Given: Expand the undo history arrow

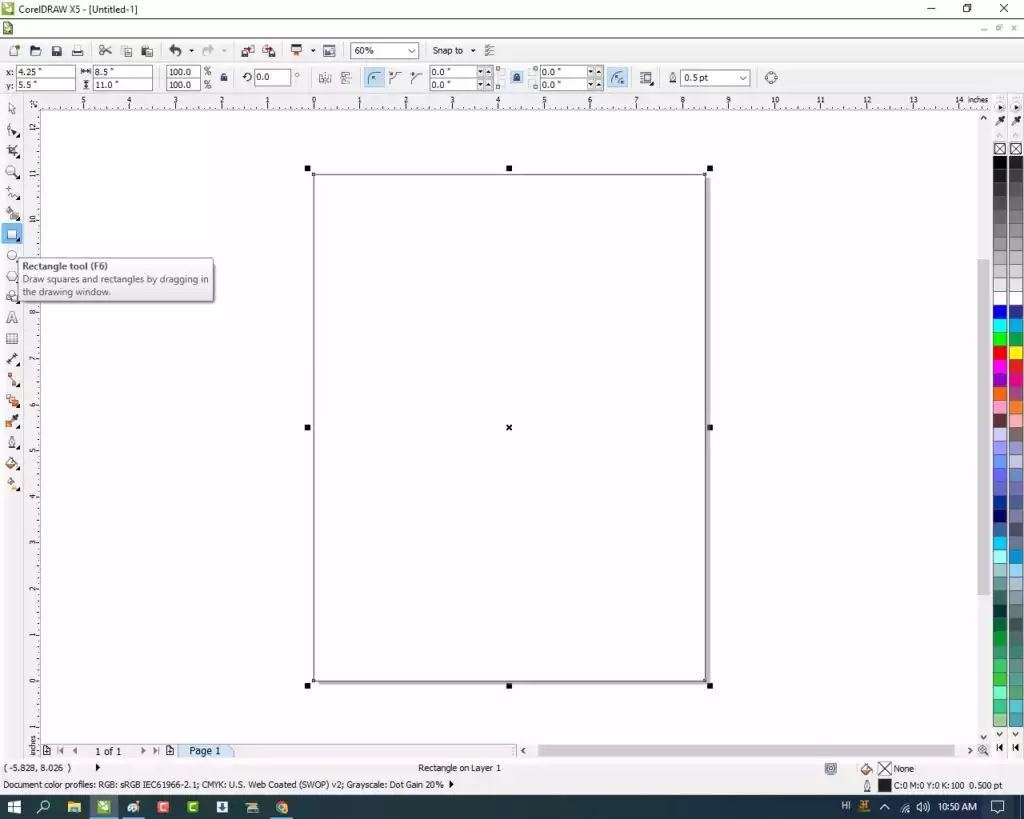Looking at the screenshot, I should (x=191, y=50).
